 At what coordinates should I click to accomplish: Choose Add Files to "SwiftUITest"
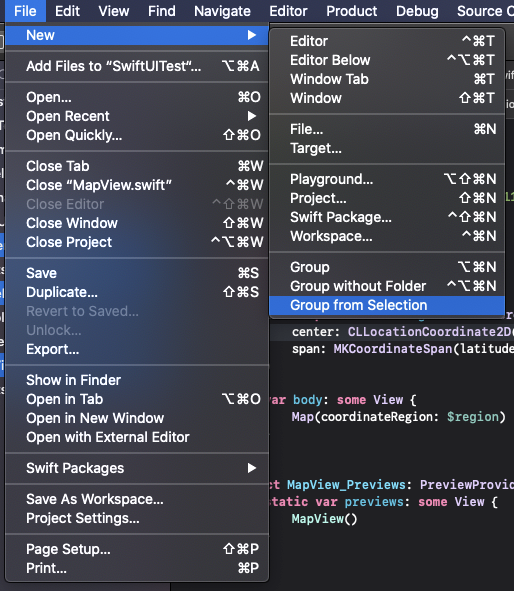(x=137, y=66)
